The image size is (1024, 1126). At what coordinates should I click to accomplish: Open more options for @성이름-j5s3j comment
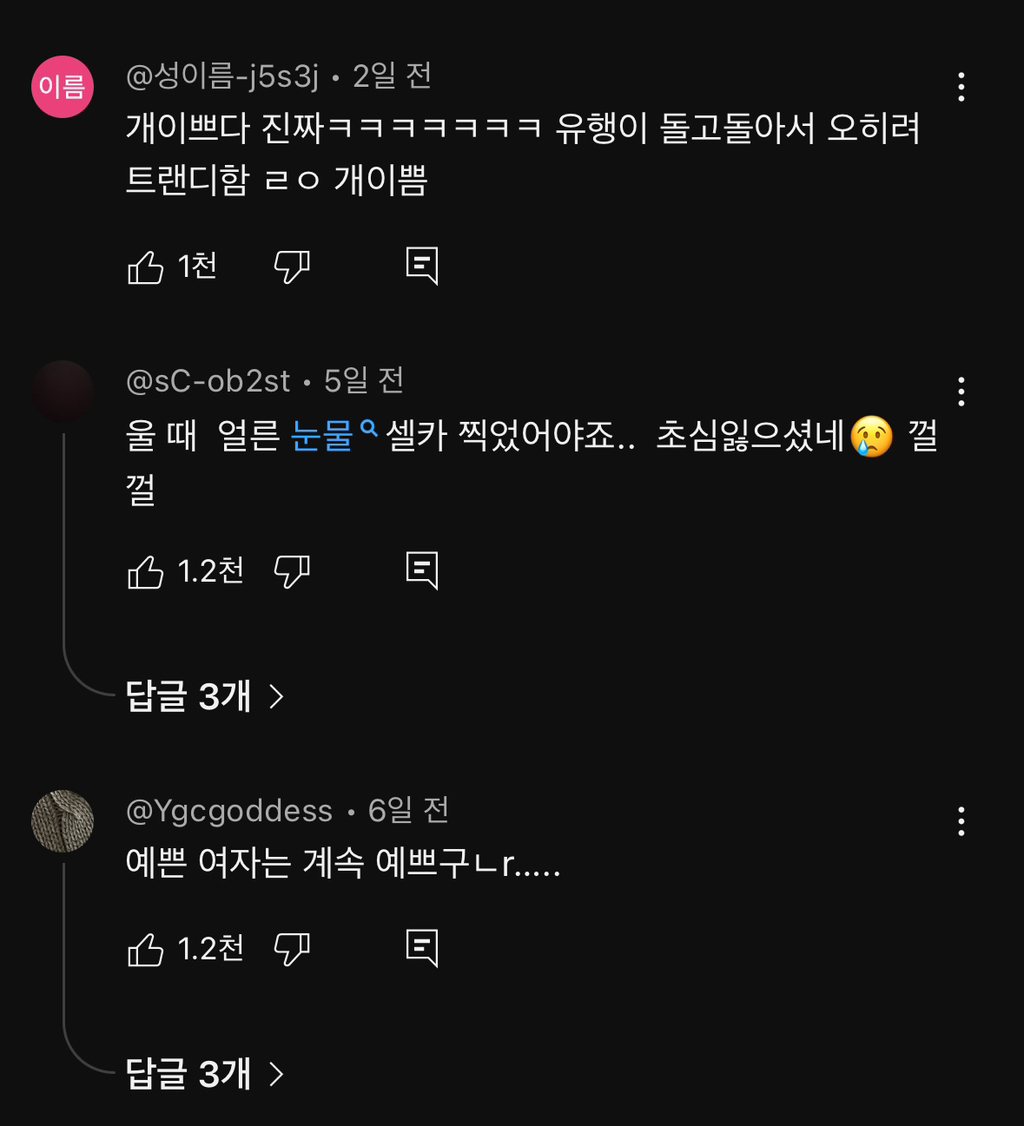point(960,87)
